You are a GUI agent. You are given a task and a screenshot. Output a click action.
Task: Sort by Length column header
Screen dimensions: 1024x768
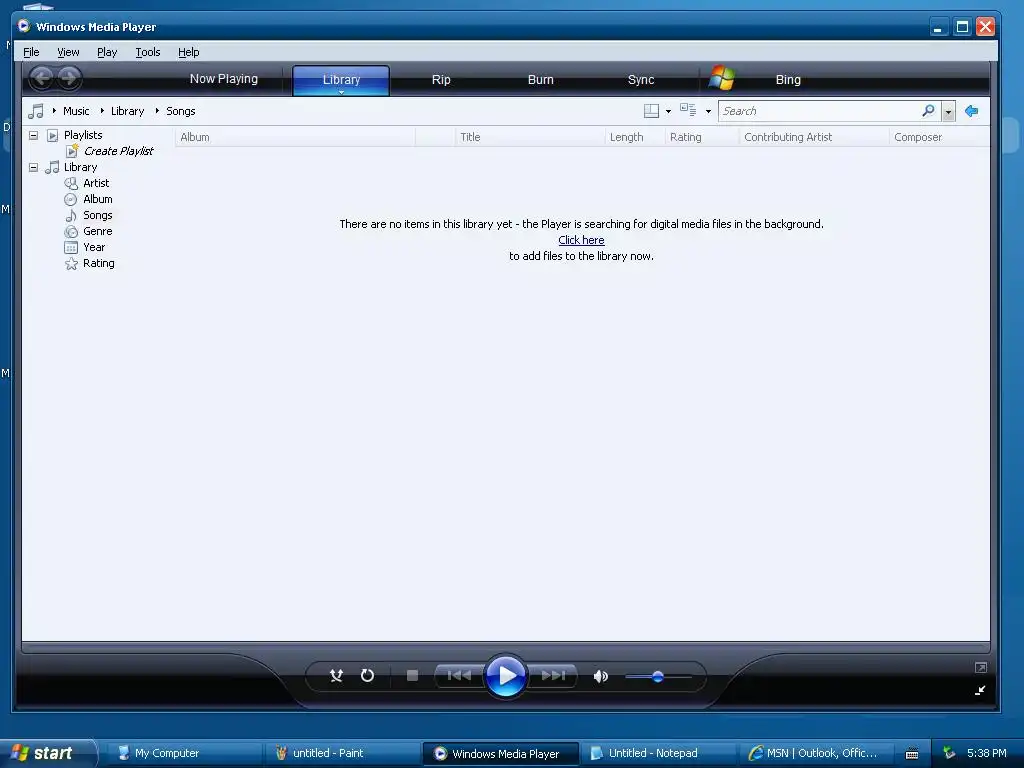tap(635, 137)
